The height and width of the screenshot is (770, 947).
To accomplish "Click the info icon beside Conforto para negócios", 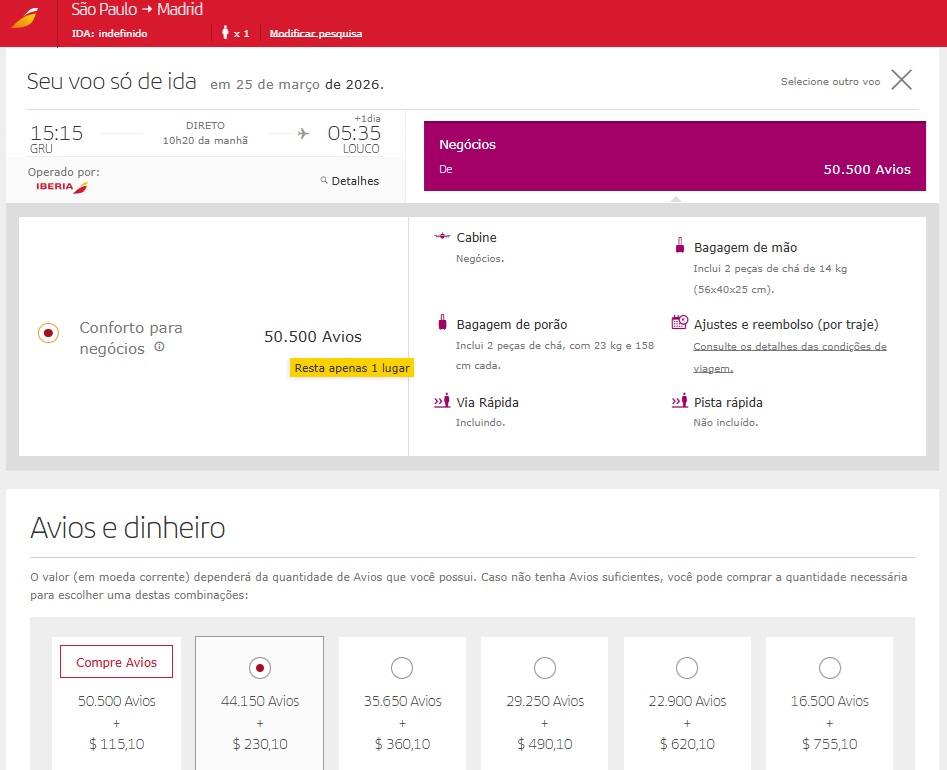I will (159, 348).
